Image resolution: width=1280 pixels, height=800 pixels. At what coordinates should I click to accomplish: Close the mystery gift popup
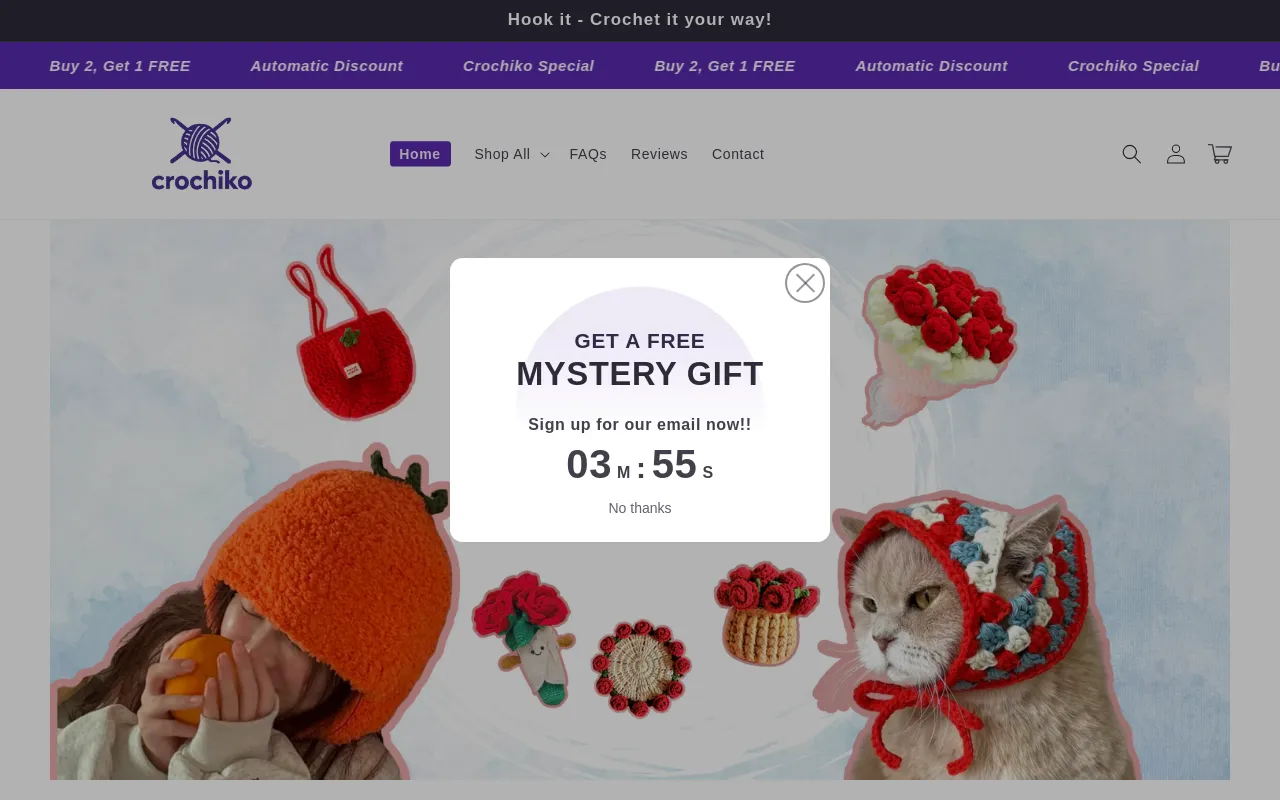(805, 283)
